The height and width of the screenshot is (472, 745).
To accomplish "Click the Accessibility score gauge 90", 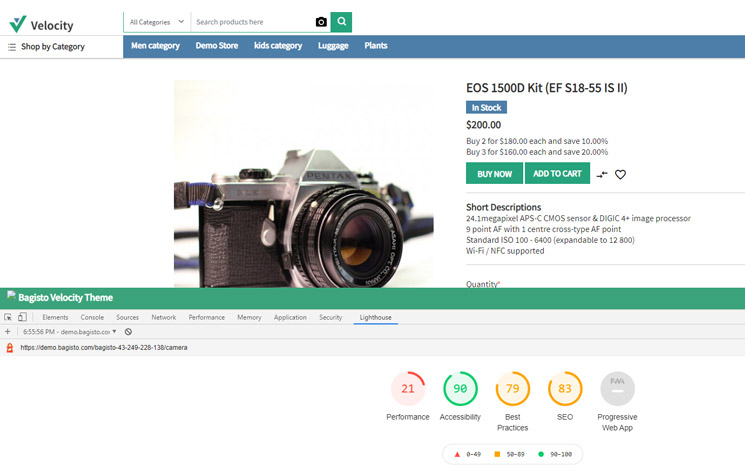I will [x=460, y=388].
